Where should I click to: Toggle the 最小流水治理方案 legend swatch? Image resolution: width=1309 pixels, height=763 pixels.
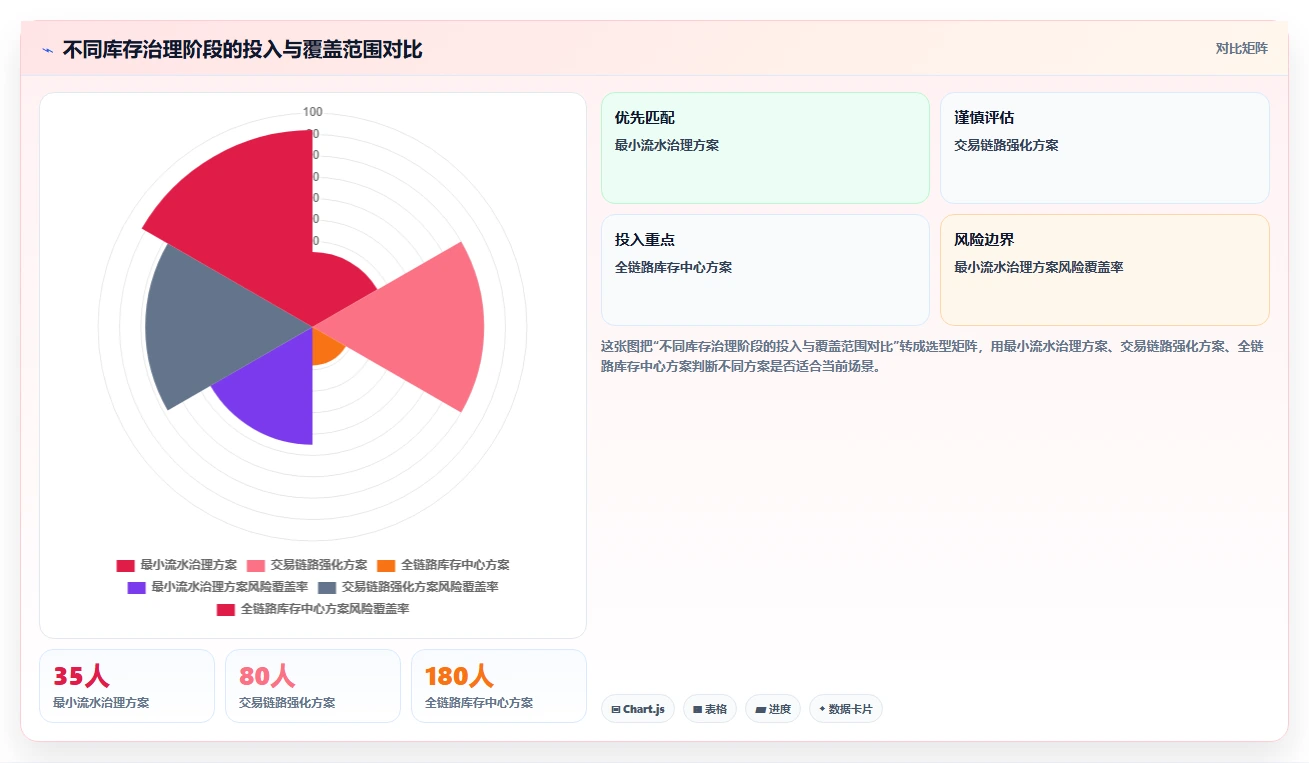click(125, 566)
